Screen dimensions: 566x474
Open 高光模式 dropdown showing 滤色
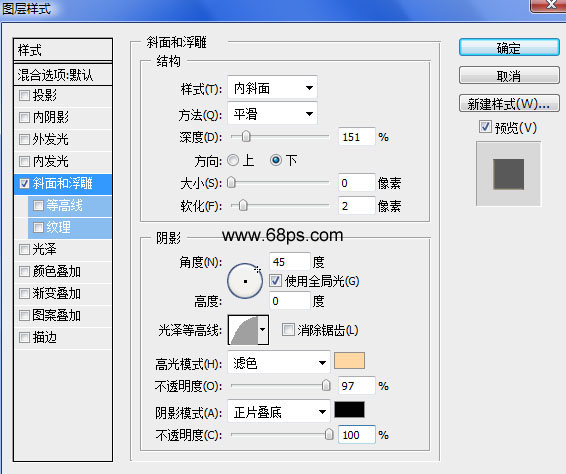pyautogui.click(x=279, y=362)
